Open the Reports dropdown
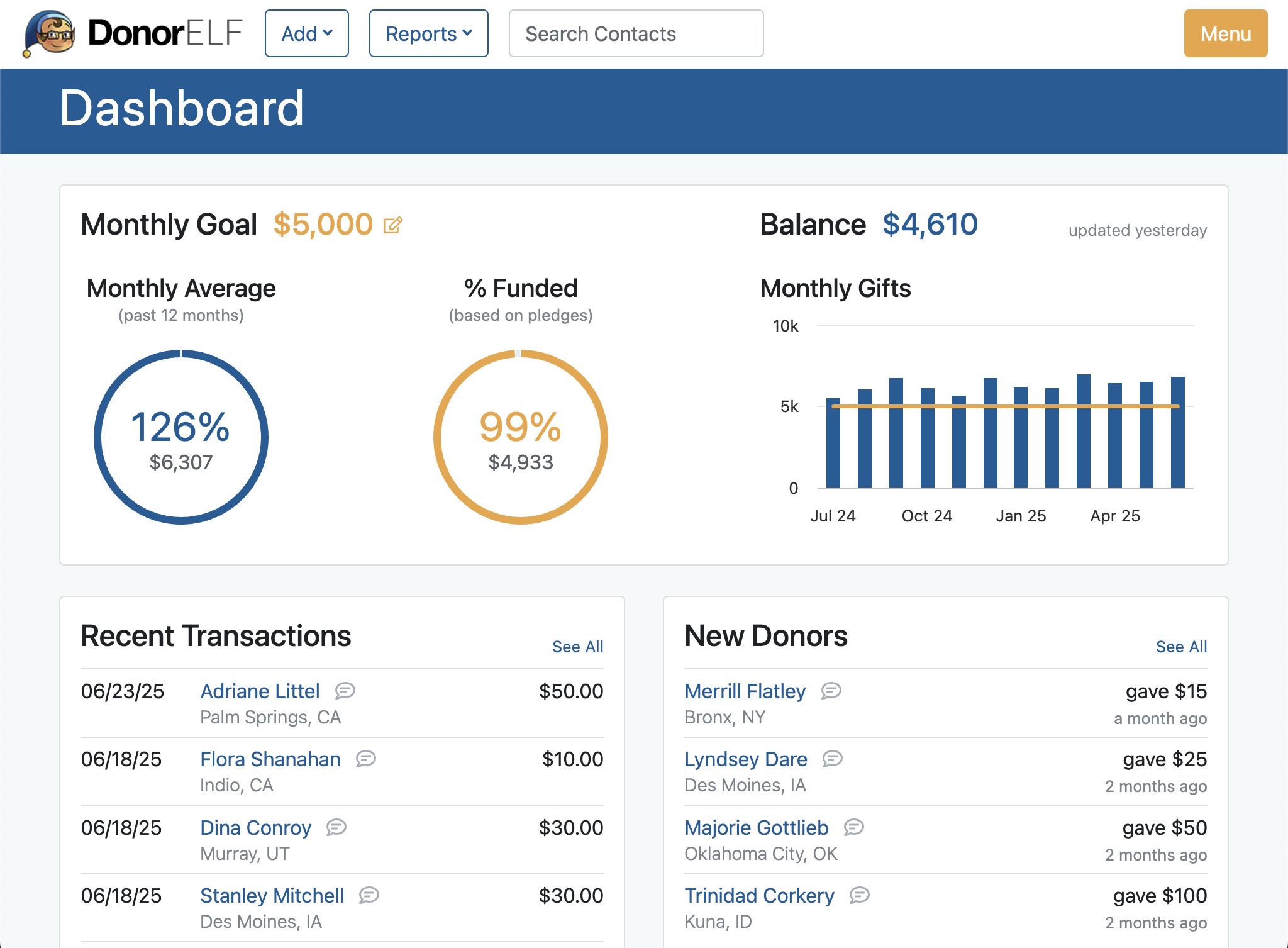The width and height of the screenshot is (1288, 948). (428, 34)
